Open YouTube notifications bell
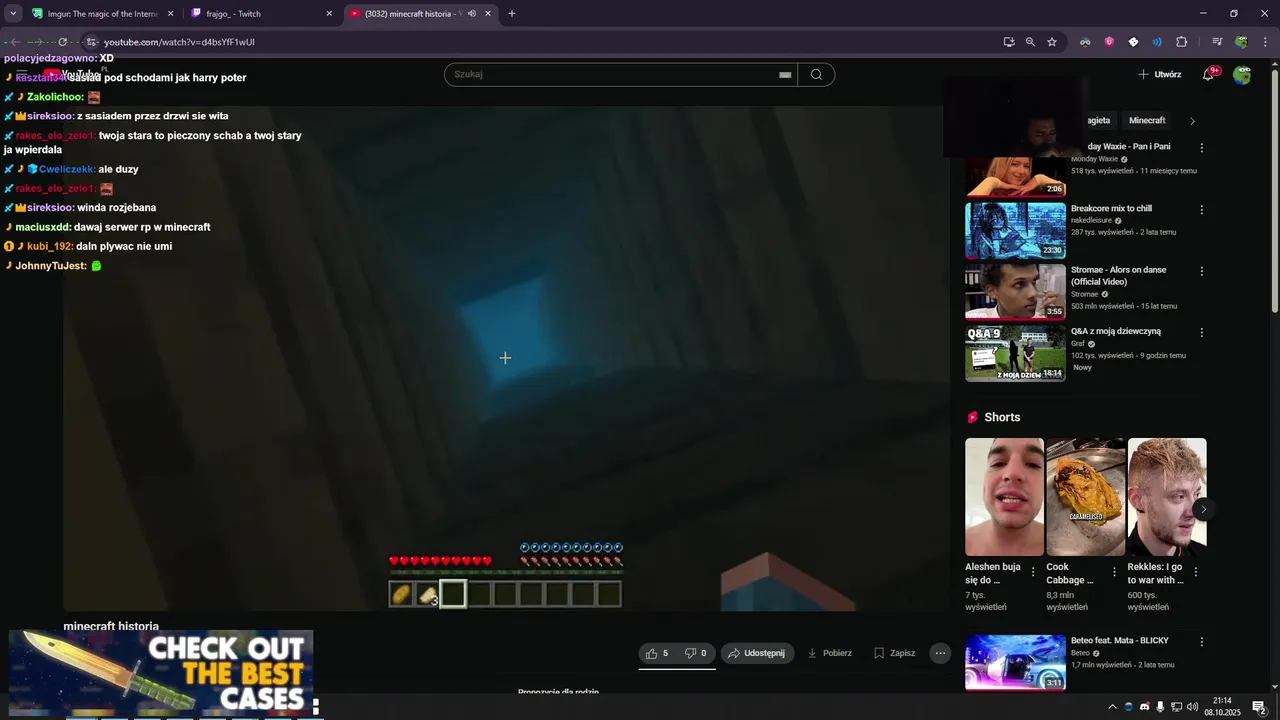 (x=1208, y=74)
